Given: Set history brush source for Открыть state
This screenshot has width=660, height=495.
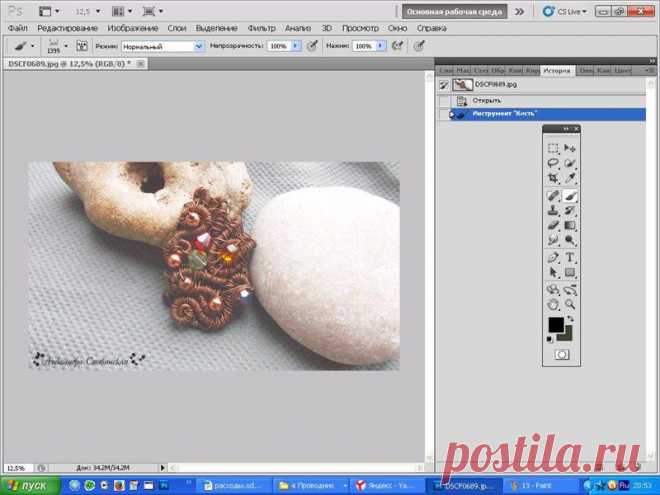Looking at the screenshot, I should (444, 101).
